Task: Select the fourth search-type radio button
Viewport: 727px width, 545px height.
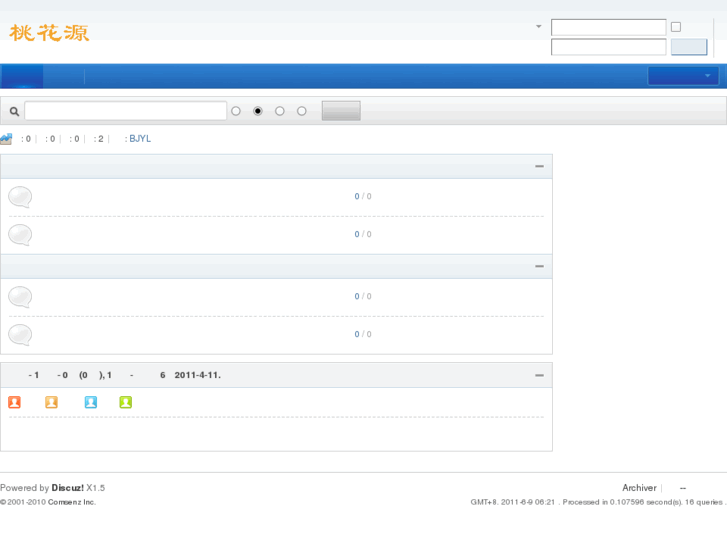Action: pyautogui.click(x=302, y=111)
